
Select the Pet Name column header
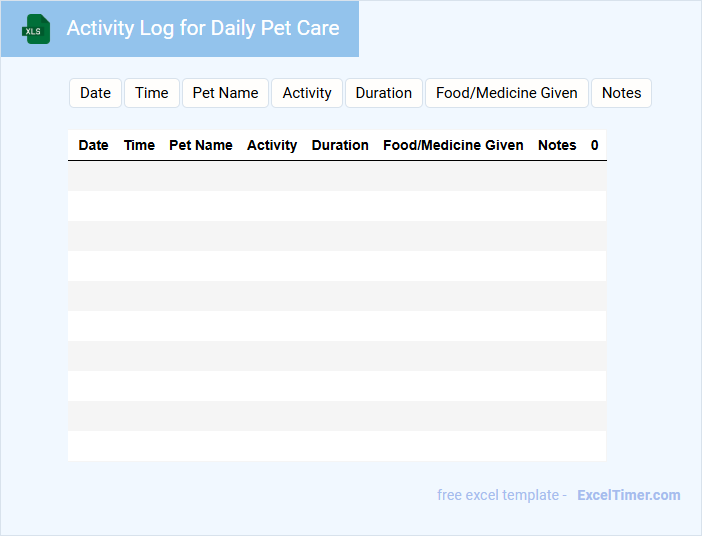pos(201,145)
